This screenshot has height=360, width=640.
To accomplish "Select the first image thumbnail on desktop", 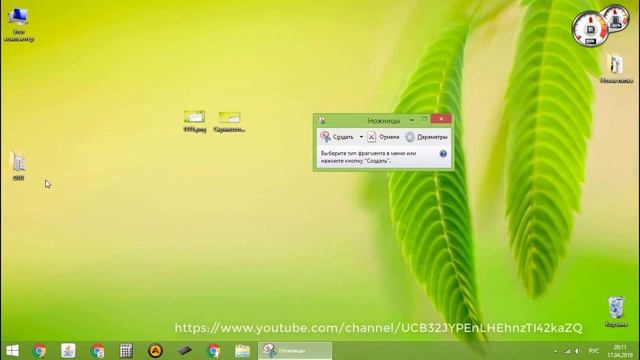I will [195, 121].
